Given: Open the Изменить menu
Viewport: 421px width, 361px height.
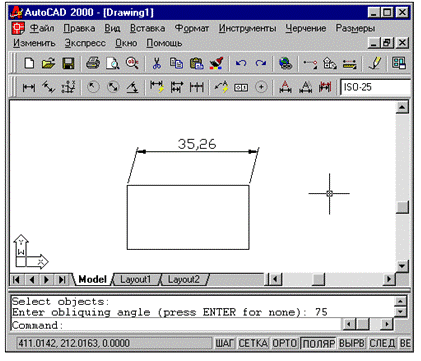Looking at the screenshot, I should click(34, 43).
